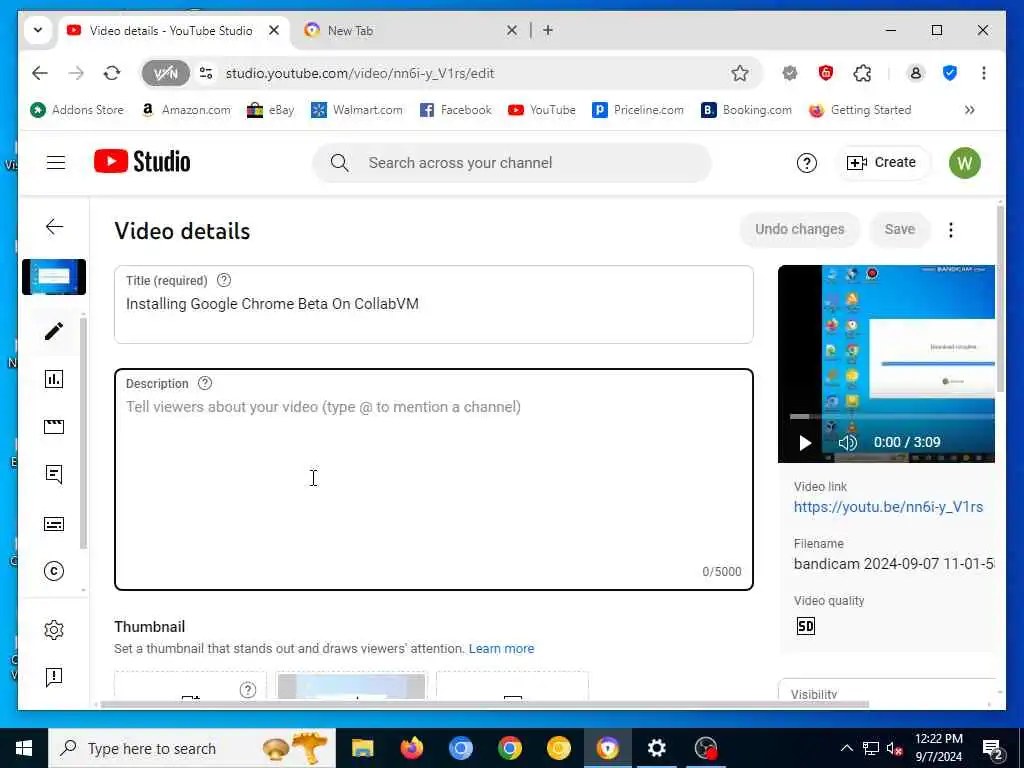
Task: Select the auto-generated second thumbnail option
Action: coord(351,686)
